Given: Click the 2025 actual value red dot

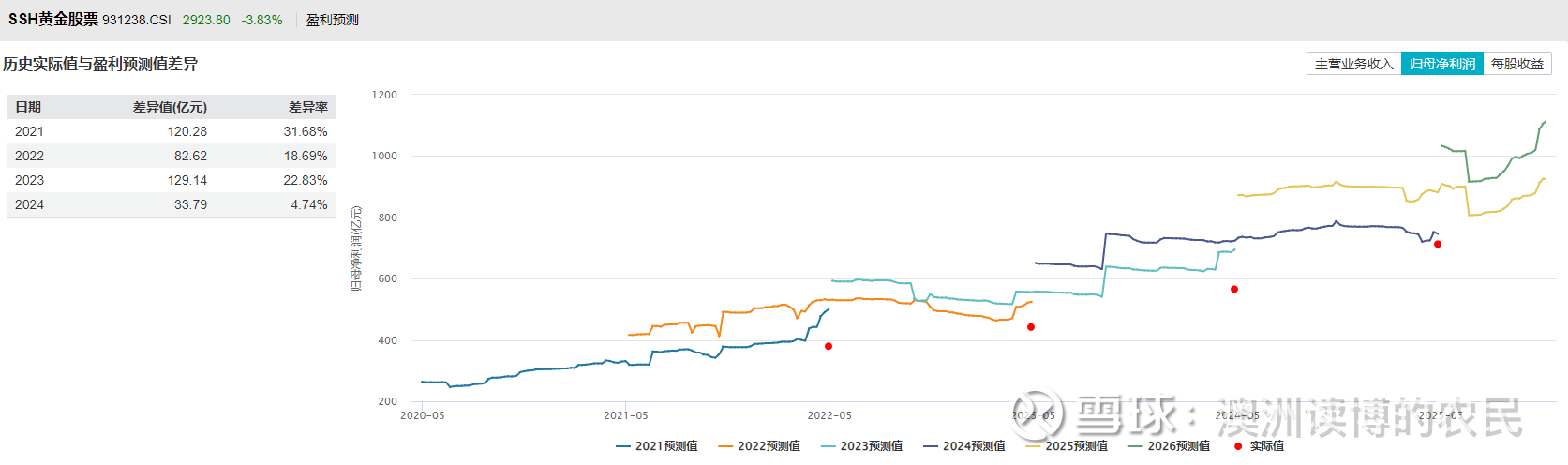Looking at the screenshot, I should (1438, 245).
